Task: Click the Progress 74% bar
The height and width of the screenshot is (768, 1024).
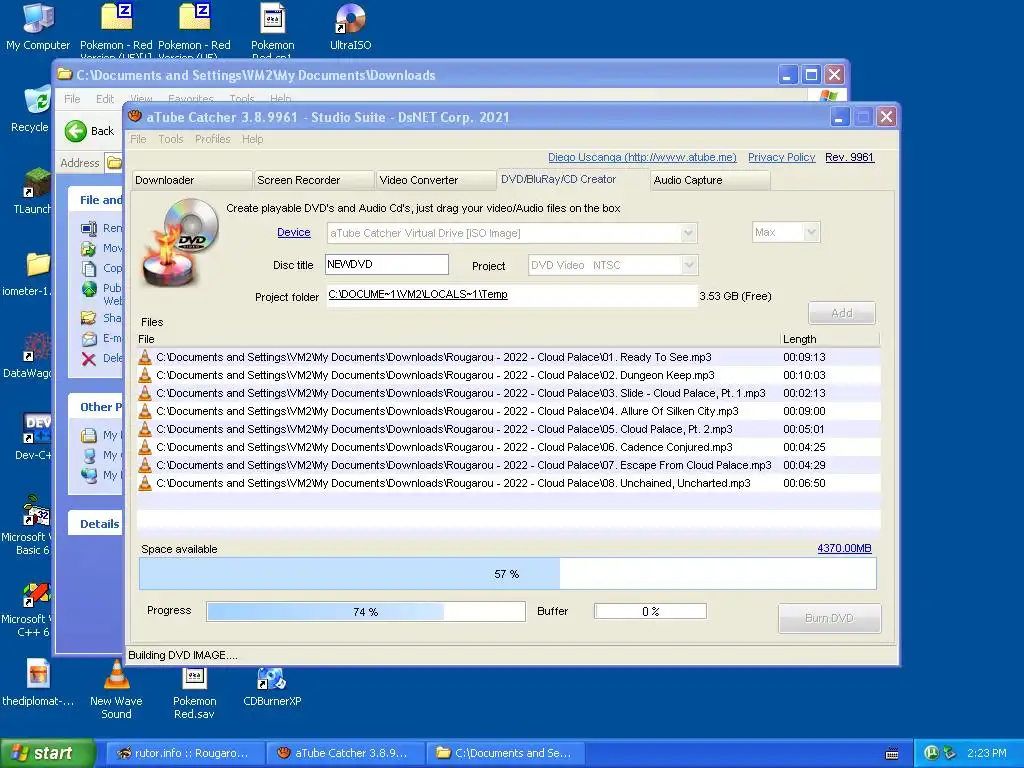Action: [x=366, y=612]
